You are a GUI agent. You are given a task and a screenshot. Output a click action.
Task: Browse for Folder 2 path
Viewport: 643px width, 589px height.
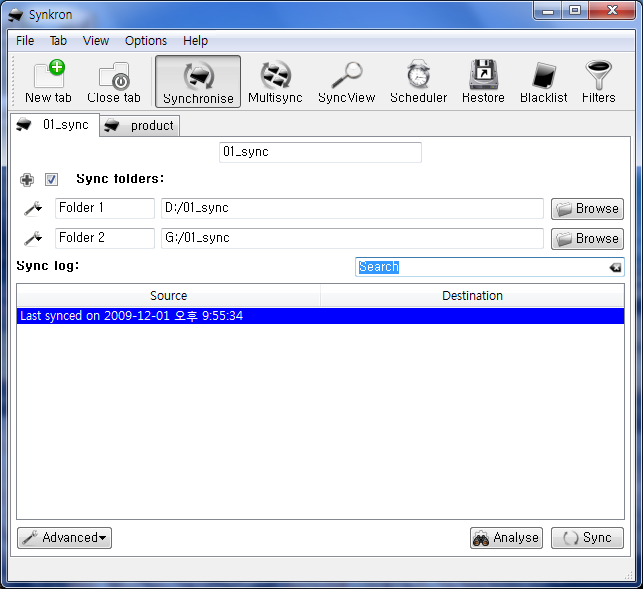click(587, 239)
